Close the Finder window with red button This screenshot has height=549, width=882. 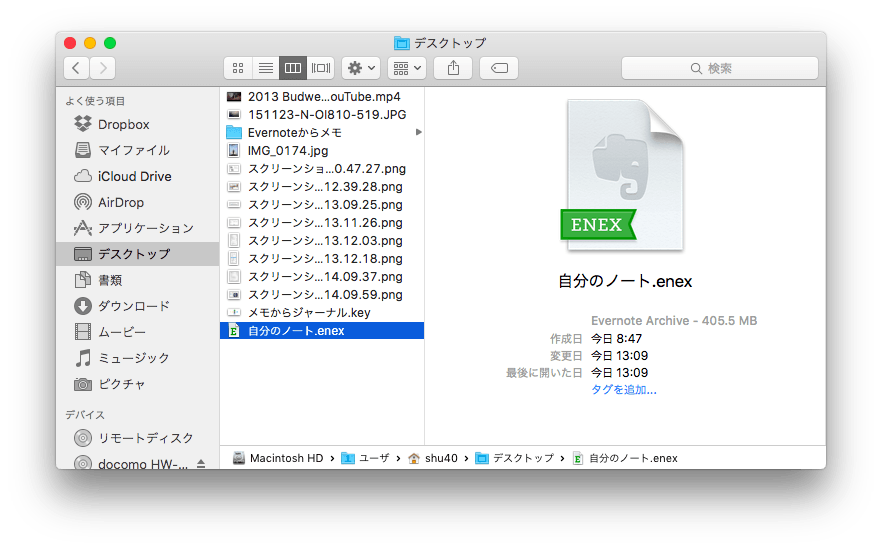pos(70,43)
